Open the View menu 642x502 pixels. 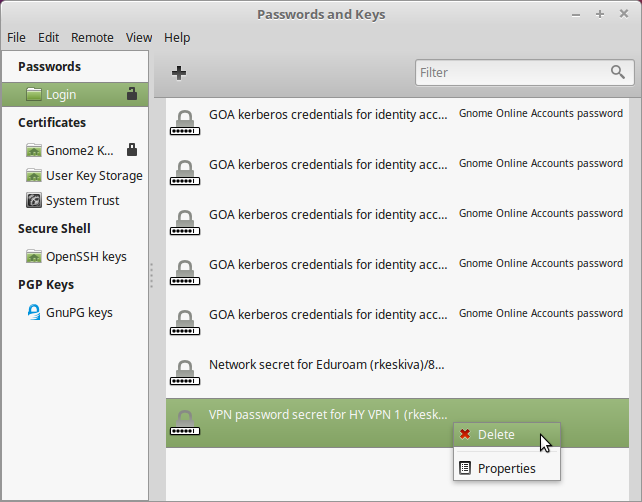(139, 38)
